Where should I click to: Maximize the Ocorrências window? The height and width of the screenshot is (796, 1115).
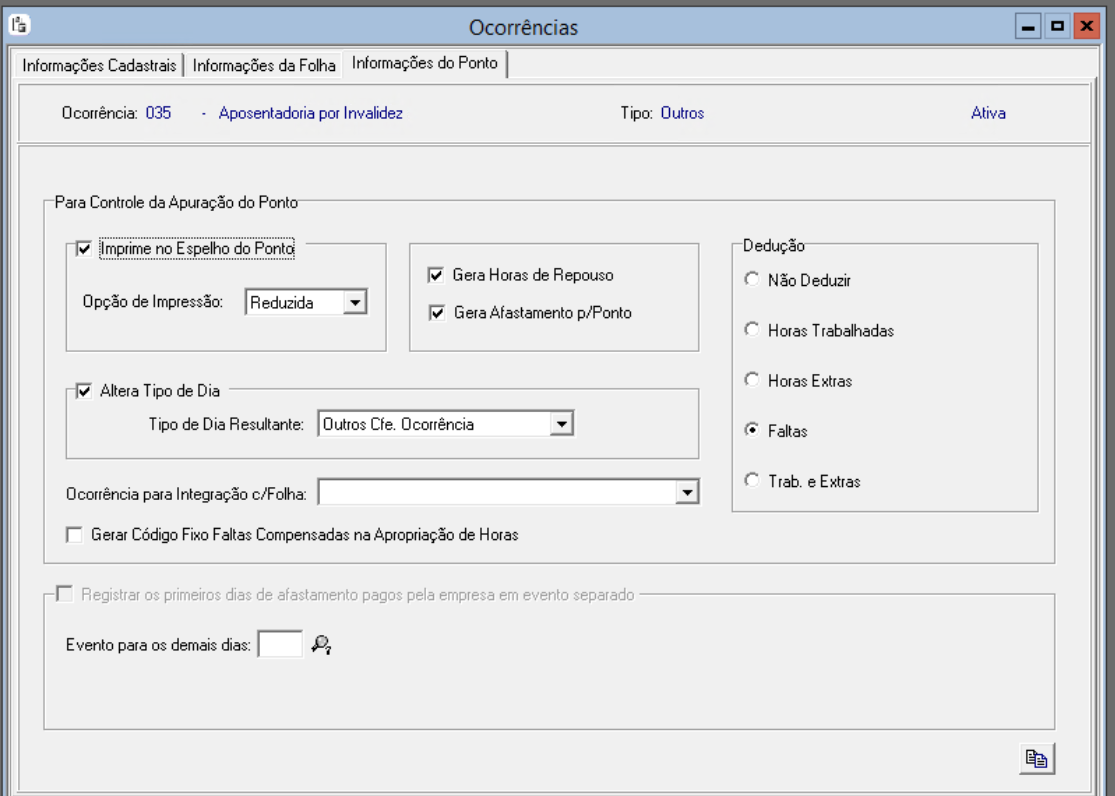point(1057,27)
